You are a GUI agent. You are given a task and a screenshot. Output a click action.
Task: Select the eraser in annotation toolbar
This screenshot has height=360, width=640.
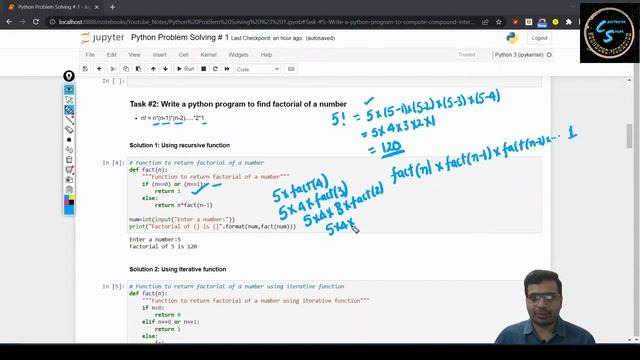(69, 129)
